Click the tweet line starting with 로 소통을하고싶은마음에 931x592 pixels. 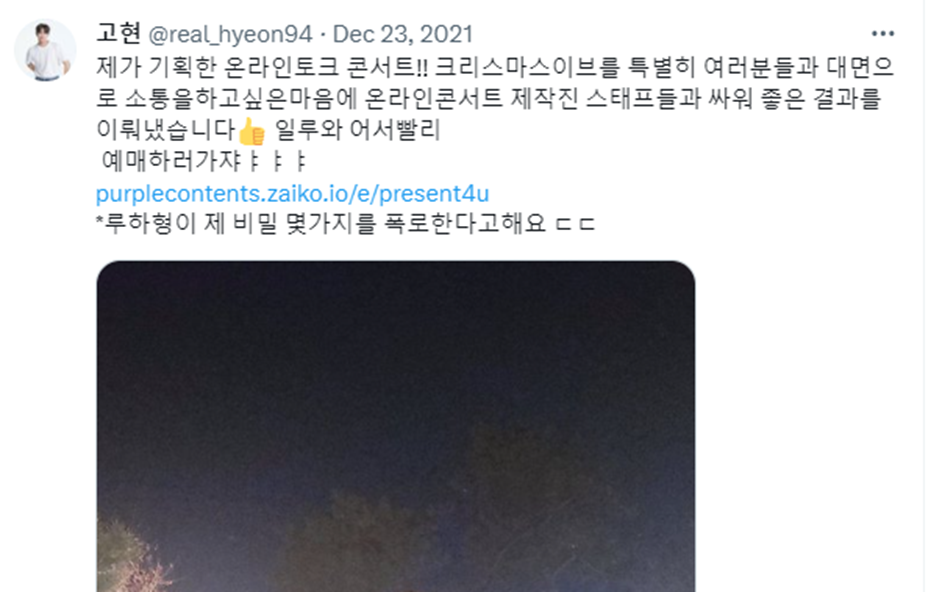click(x=488, y=99)
